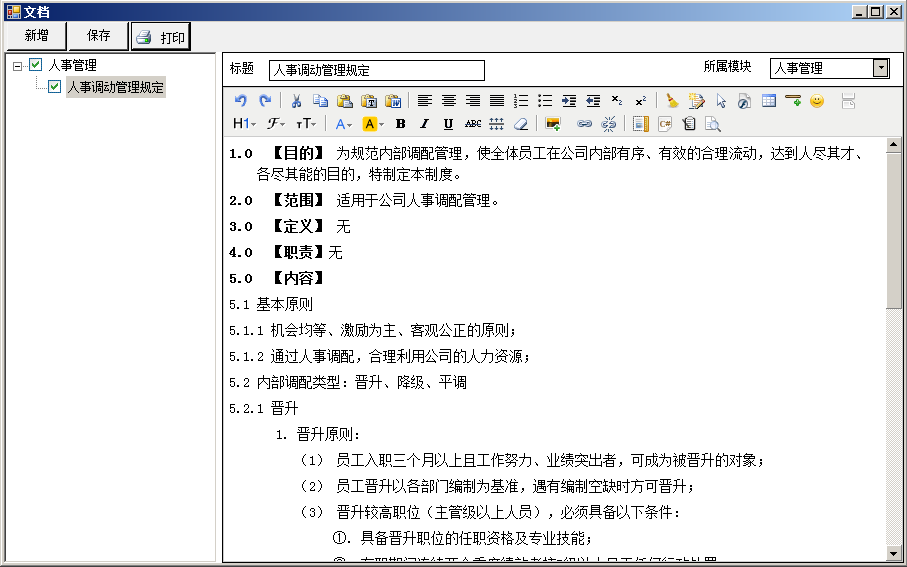
Task: Collapse the 人事管理 tree node
Action: [17, 66]
